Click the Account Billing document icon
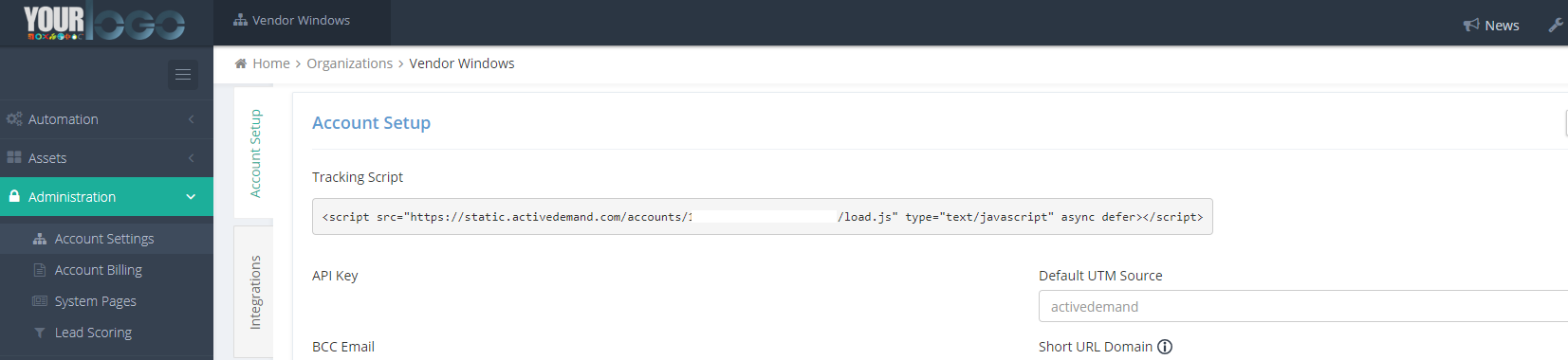This screenshot has height=360, width=1568. coord(40,270)
